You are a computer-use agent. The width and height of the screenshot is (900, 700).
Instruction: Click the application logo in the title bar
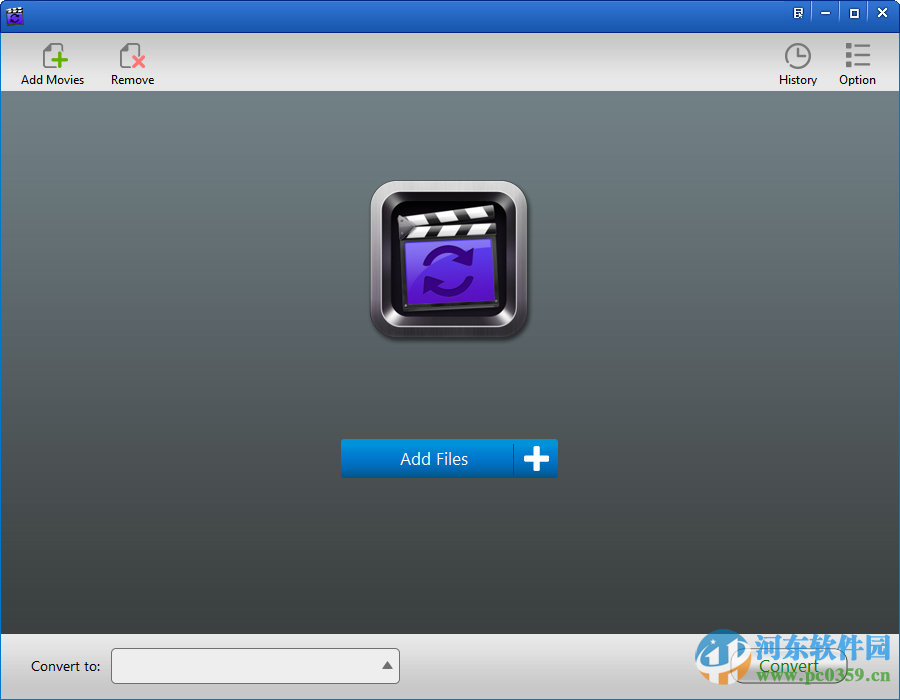[x=14, y=15]
